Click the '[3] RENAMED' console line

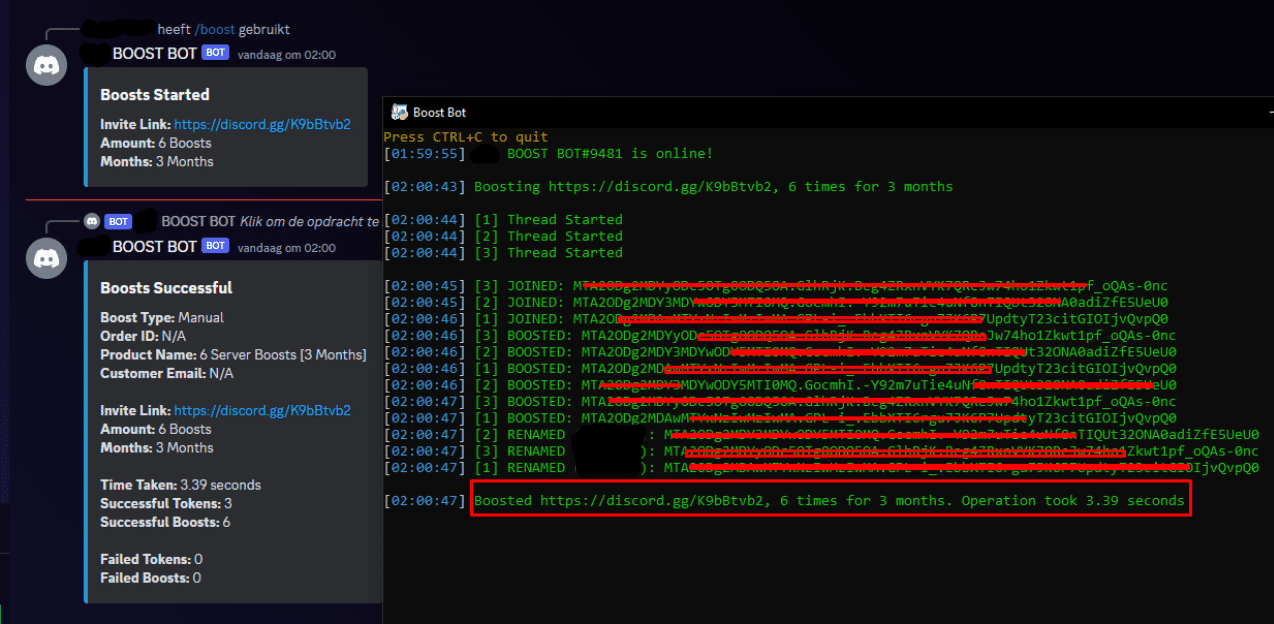click(821, 451)
